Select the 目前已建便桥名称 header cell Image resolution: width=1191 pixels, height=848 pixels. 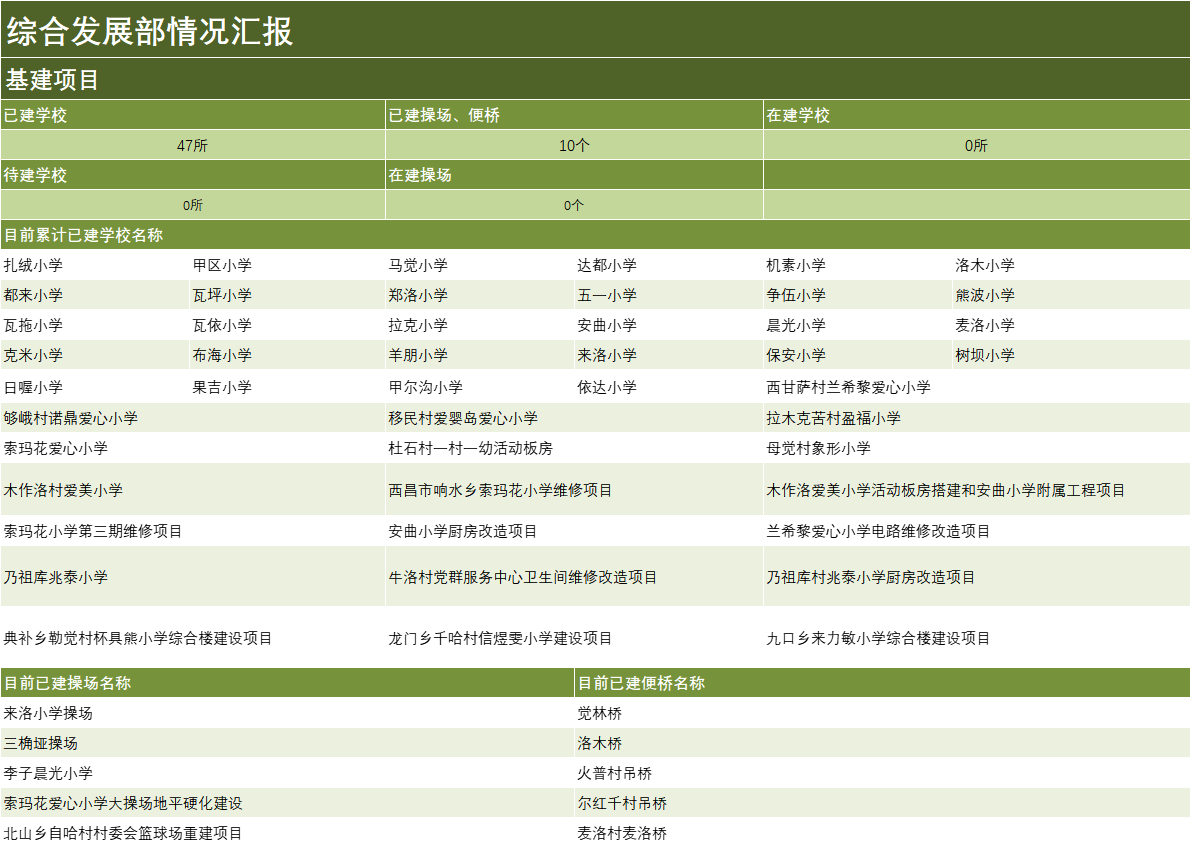[883, 682]
